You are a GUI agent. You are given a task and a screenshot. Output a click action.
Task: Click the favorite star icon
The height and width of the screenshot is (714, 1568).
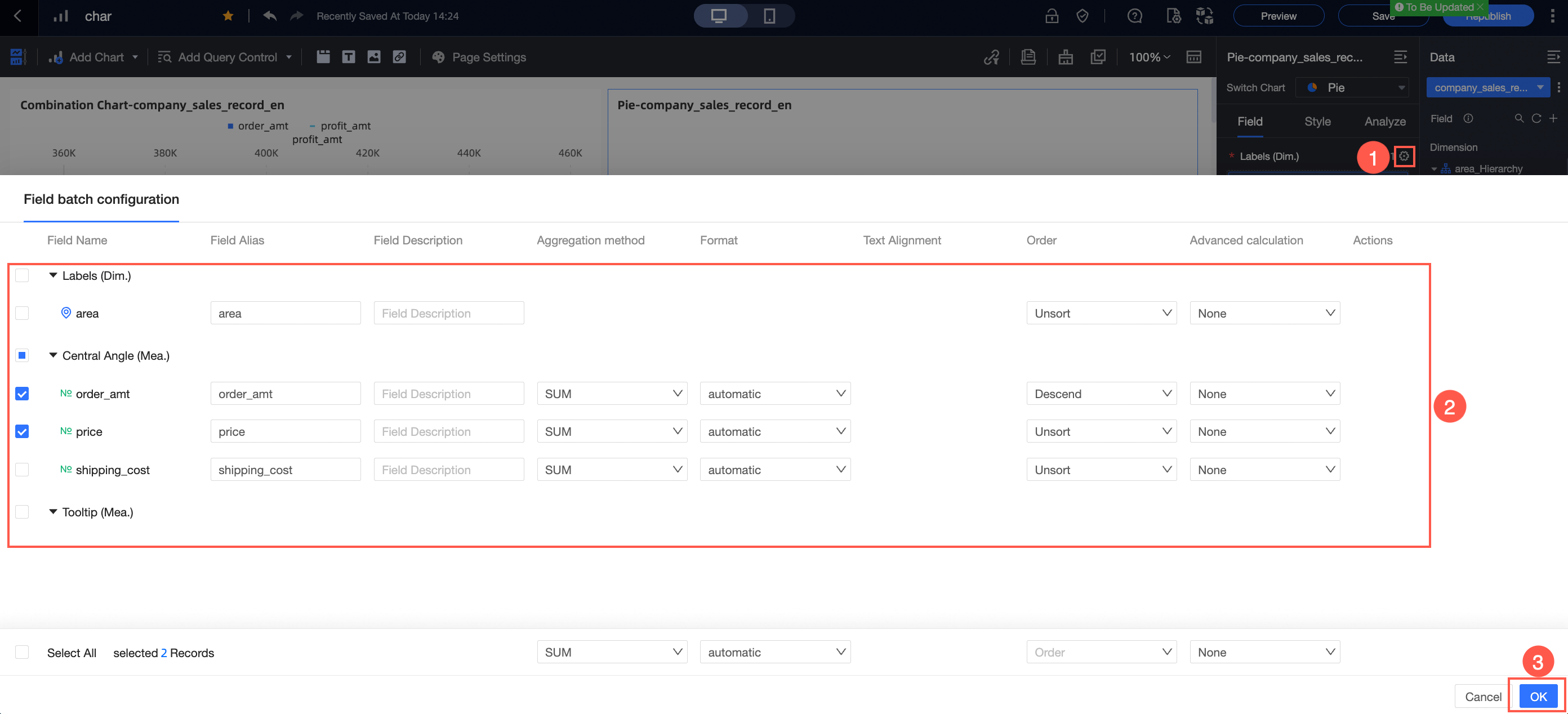[x=228, y=16]
